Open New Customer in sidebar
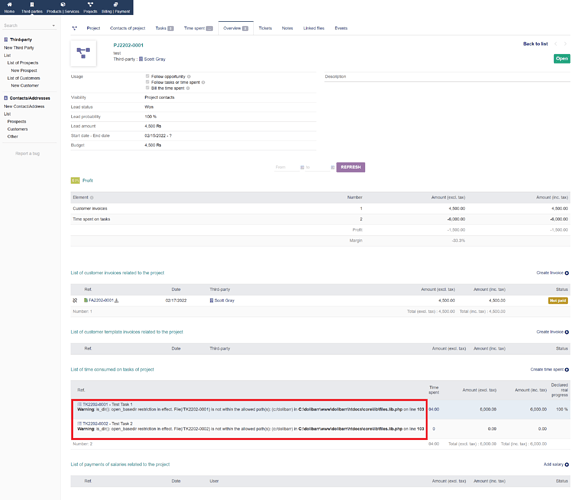The image size is (578, 500). (x=25, y=86)
